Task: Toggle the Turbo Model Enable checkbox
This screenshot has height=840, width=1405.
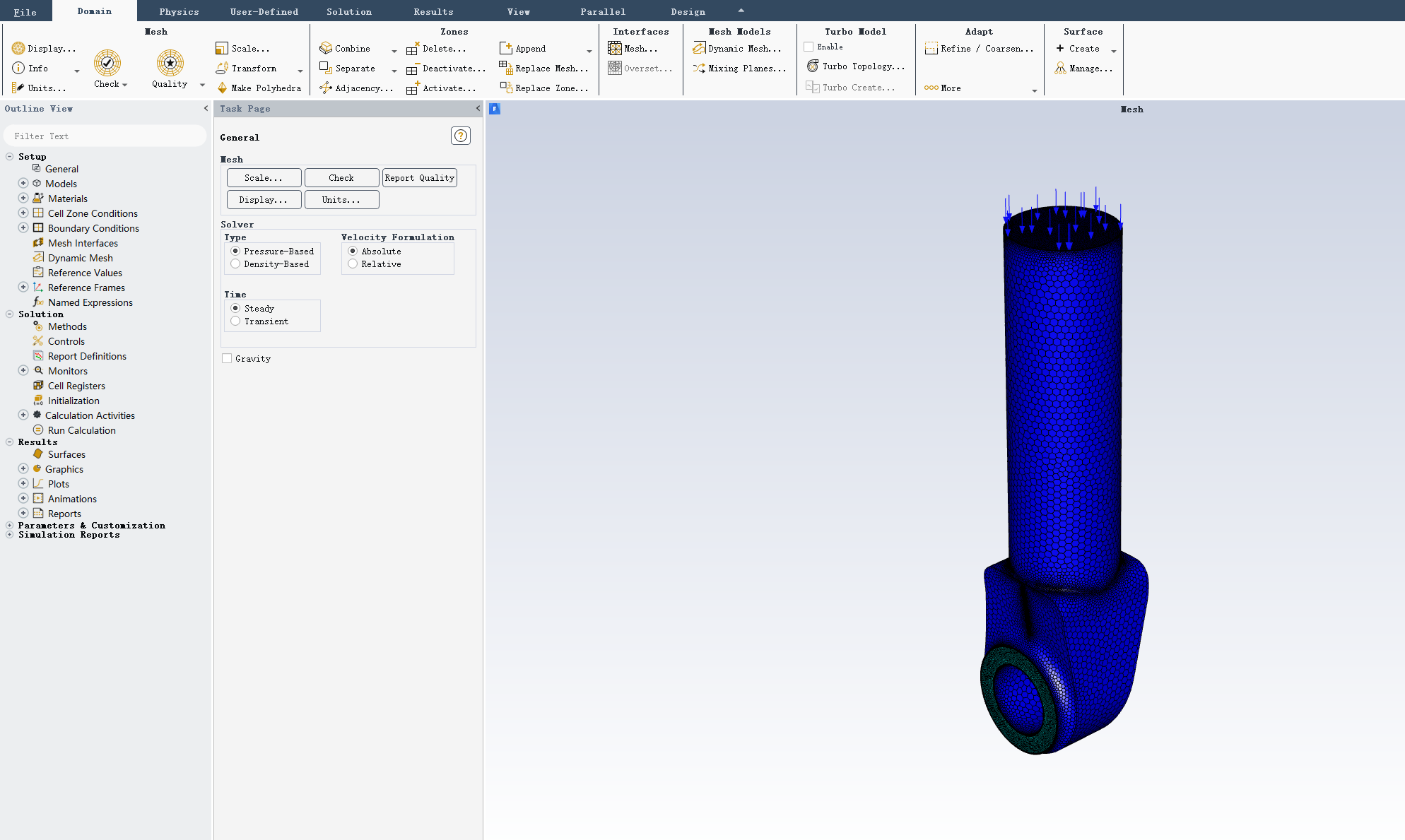Action: (x=809, y=47)
